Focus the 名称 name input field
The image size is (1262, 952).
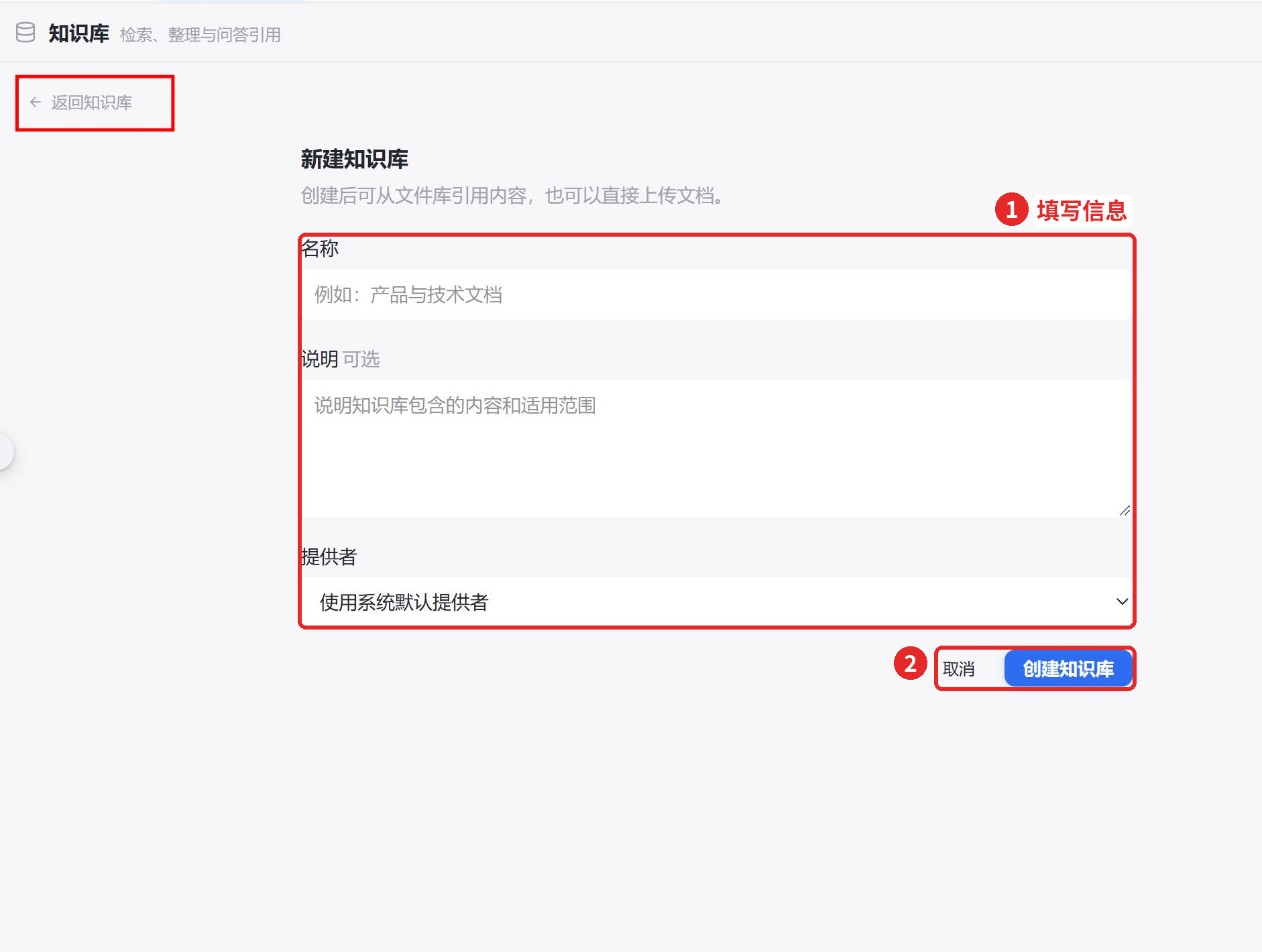[716, 294]
